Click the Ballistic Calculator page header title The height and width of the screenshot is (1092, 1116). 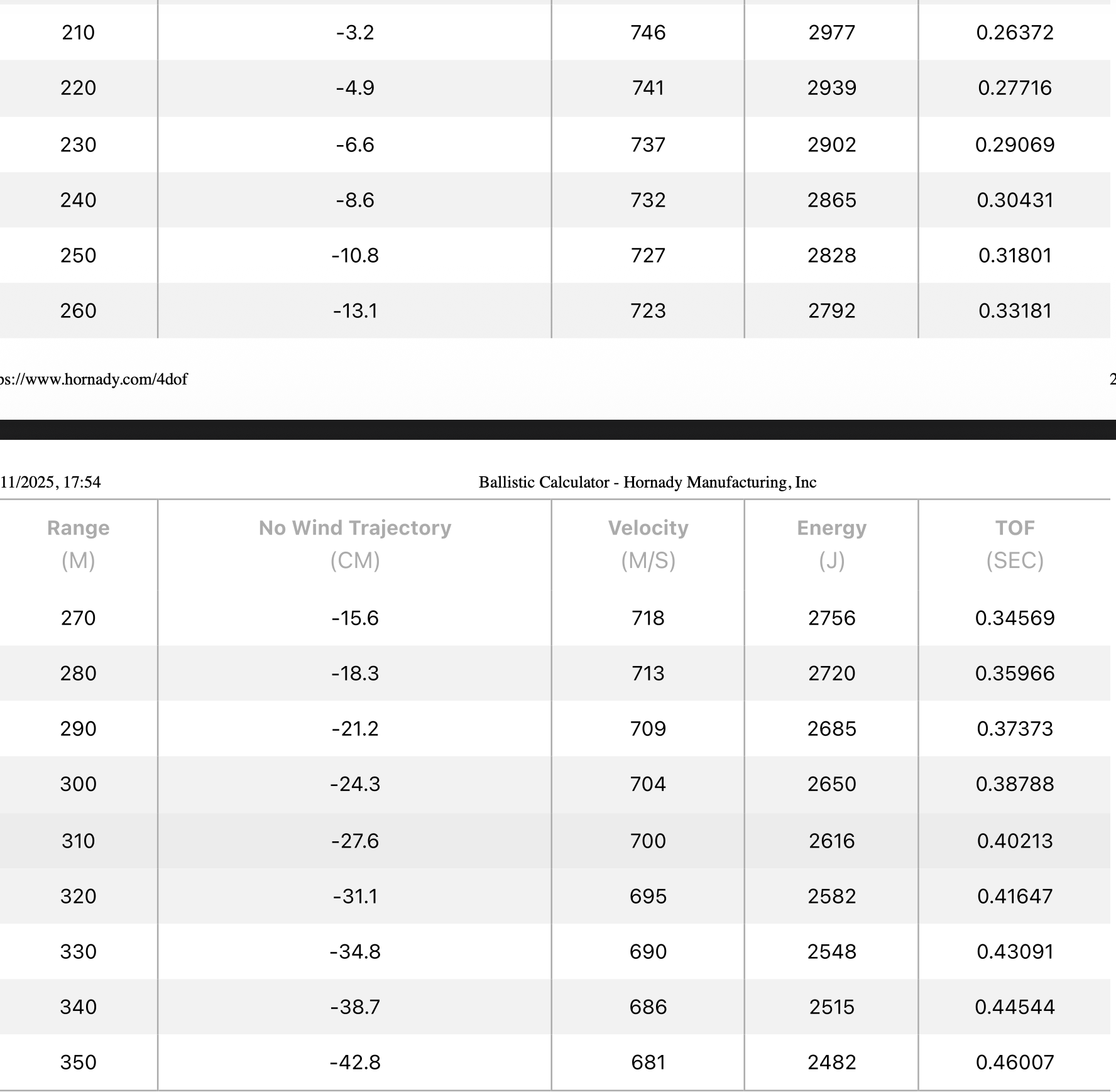click(x=647, y=483)
